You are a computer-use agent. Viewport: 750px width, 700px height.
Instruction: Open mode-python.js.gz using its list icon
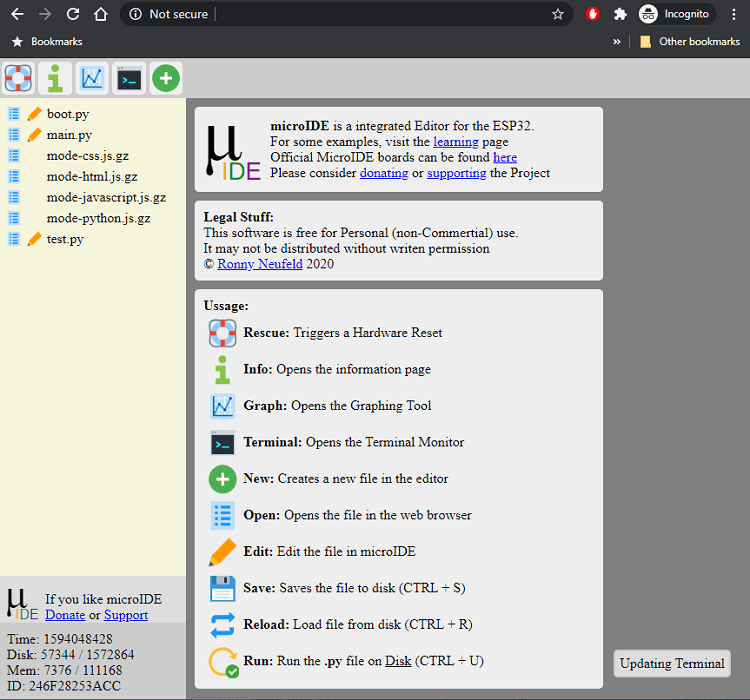14,218
